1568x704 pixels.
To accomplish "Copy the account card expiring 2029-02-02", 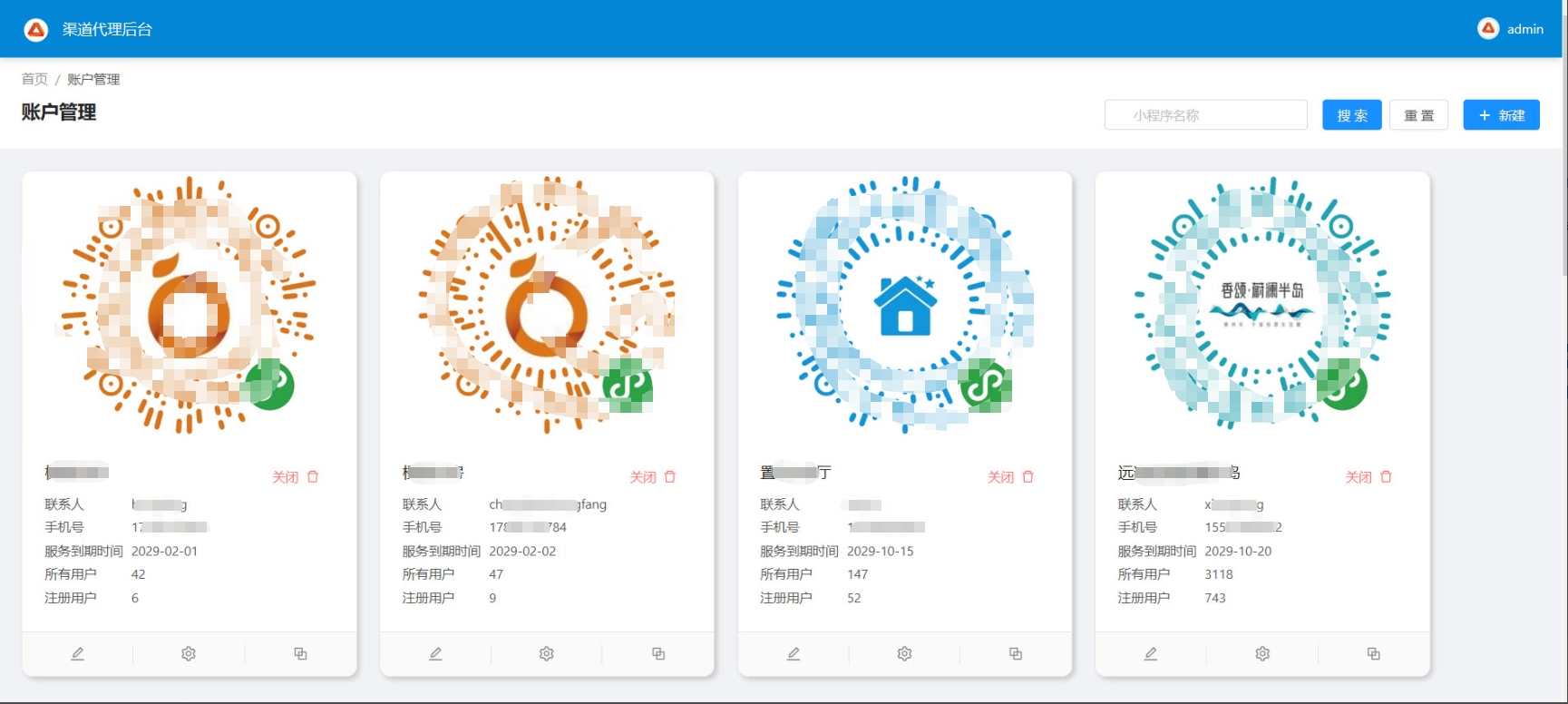I will [658, 654].
